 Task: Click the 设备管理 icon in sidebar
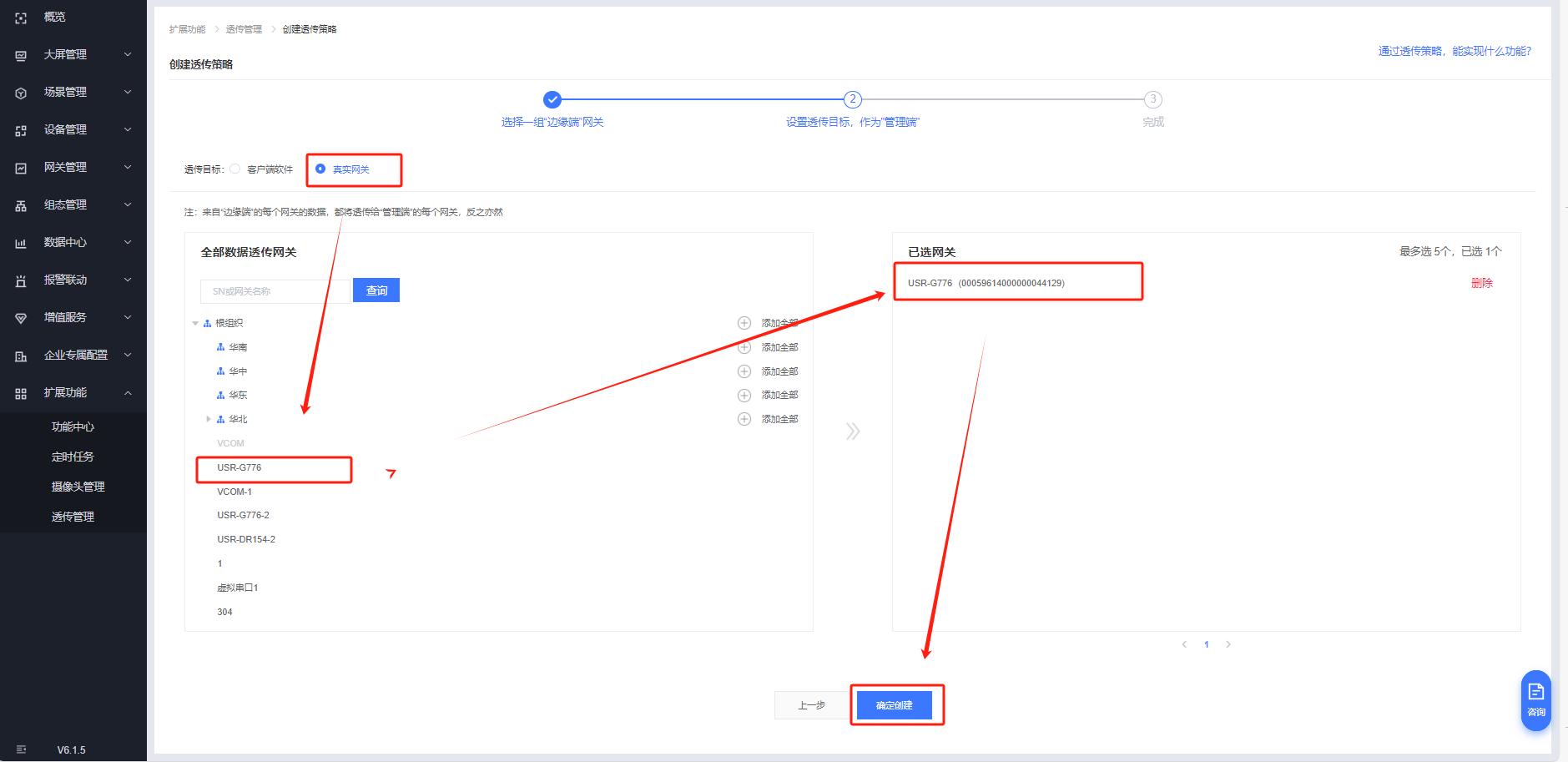[21, 130]
